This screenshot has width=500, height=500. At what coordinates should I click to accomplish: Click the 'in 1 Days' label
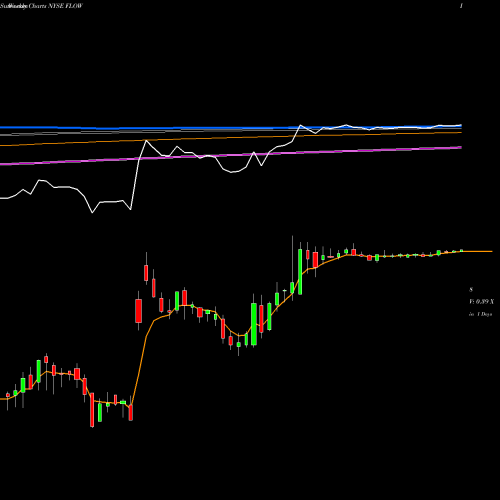click(480, 314)
